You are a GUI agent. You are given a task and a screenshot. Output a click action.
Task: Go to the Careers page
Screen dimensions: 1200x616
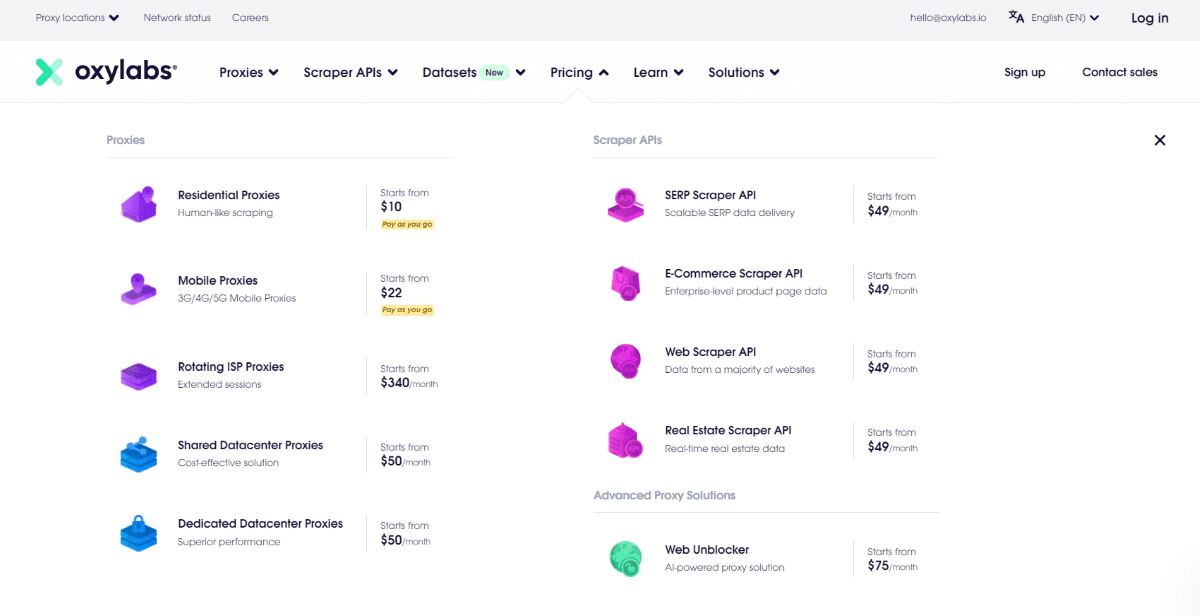(250, 18)
